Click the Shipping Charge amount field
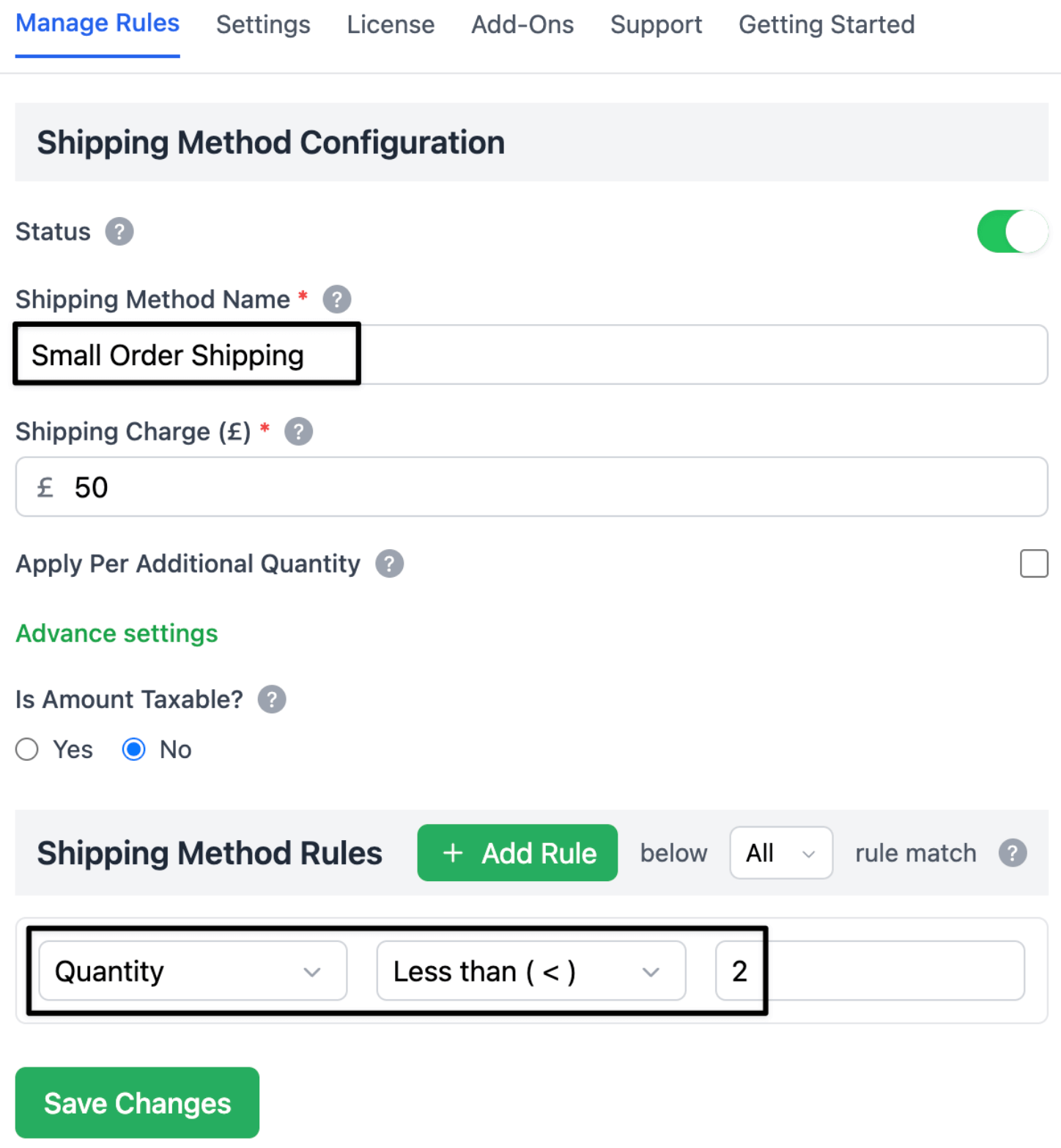 531,487
